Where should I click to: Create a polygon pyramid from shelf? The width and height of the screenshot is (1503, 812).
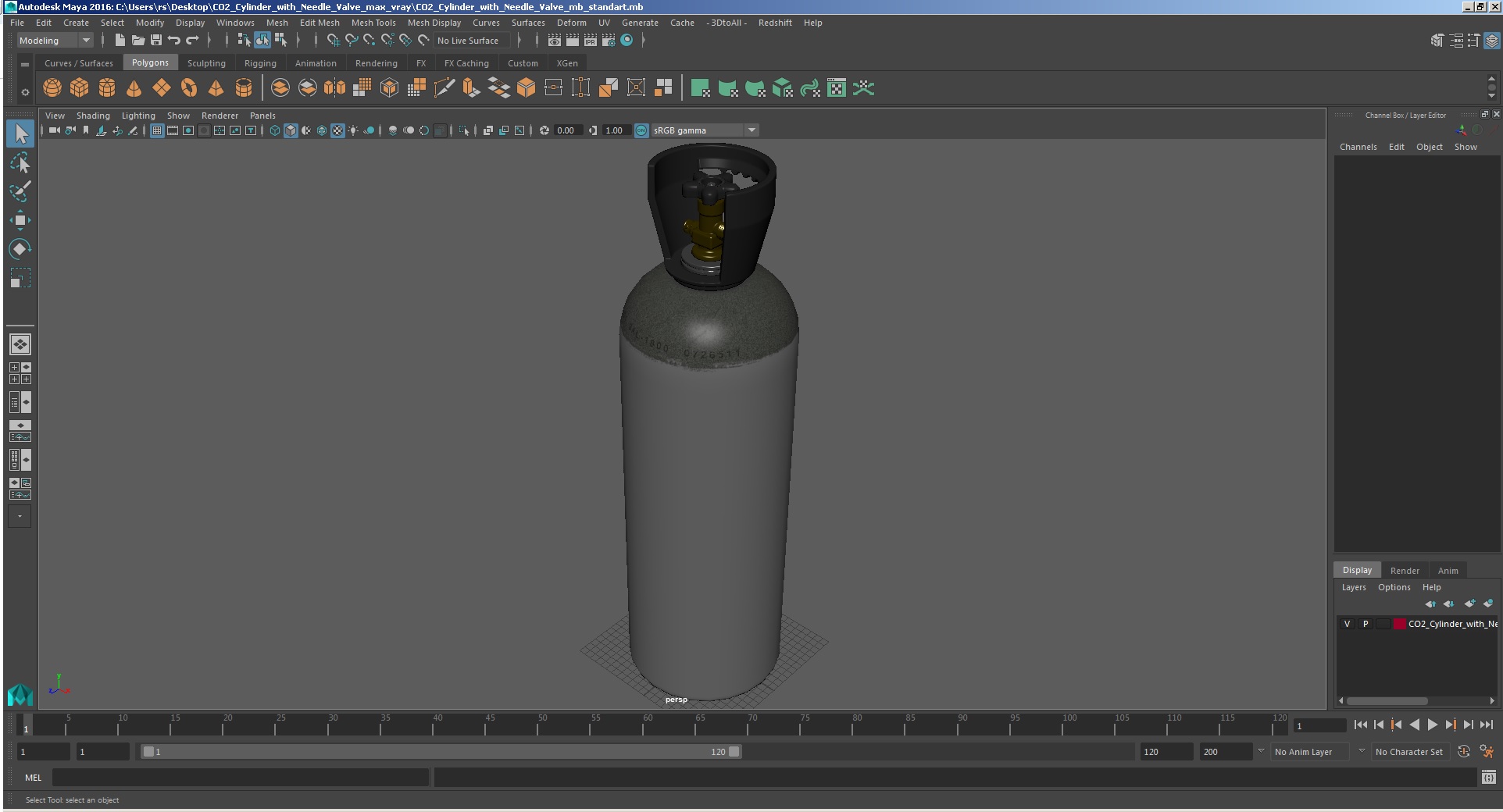click(216, 88)
